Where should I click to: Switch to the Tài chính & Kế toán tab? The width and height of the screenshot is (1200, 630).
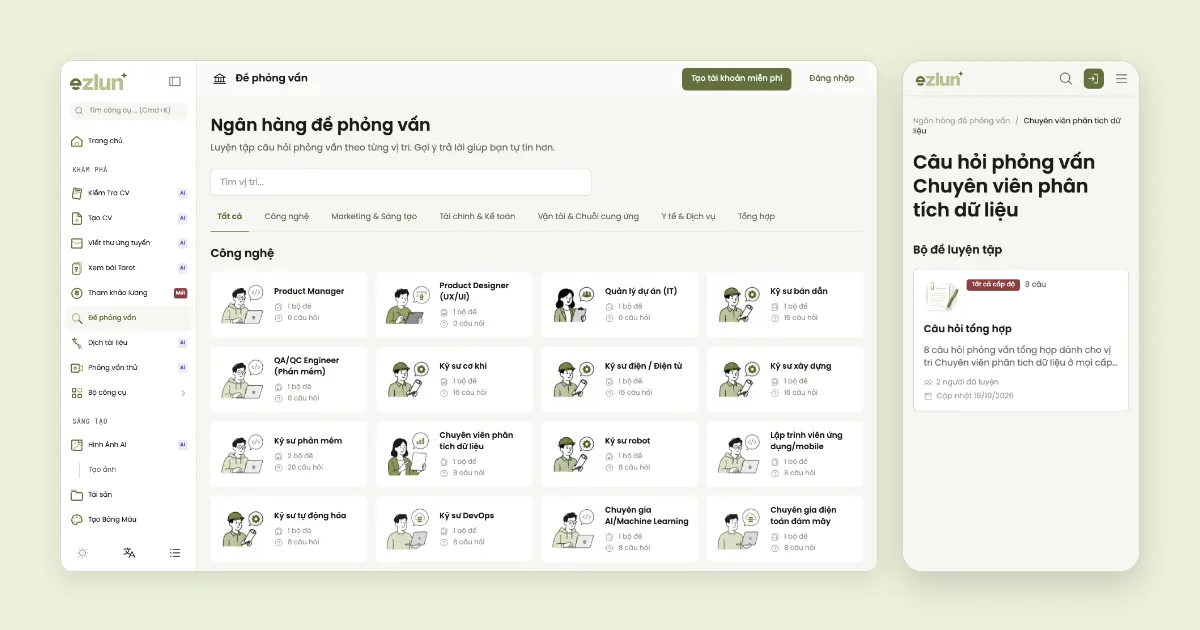click(477, 217)
